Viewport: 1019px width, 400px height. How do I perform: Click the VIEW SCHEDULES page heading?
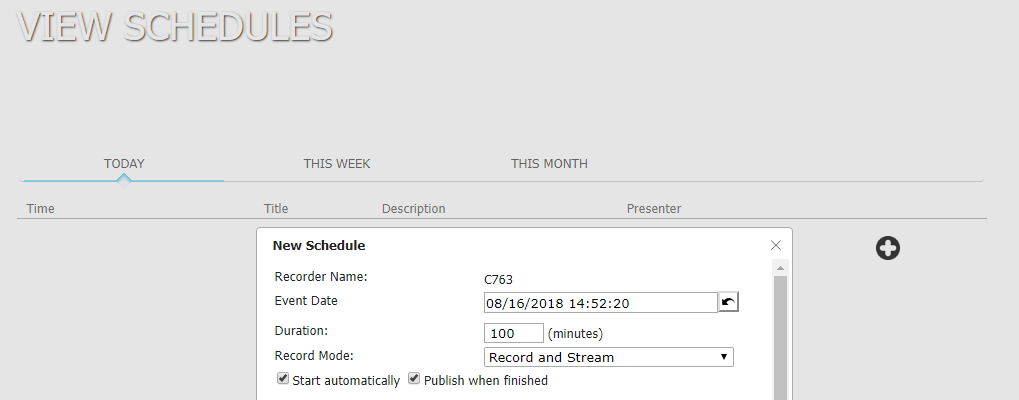pyautogui.click(x=175, y=27)
